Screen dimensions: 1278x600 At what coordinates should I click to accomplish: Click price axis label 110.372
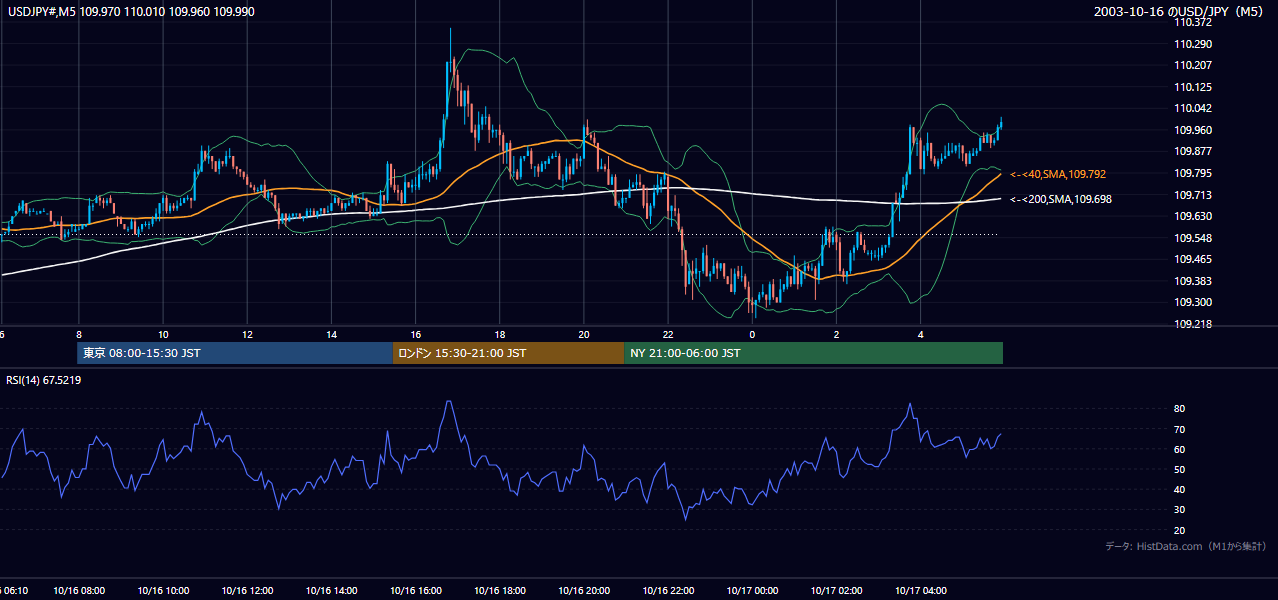point(1195,23)
